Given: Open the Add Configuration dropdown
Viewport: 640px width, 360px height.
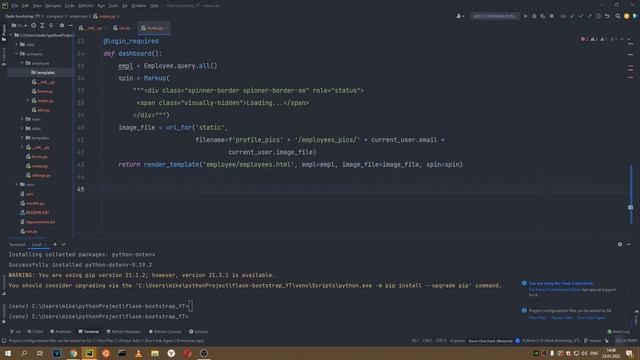Looking at the screenshot, I should point(495,16).
